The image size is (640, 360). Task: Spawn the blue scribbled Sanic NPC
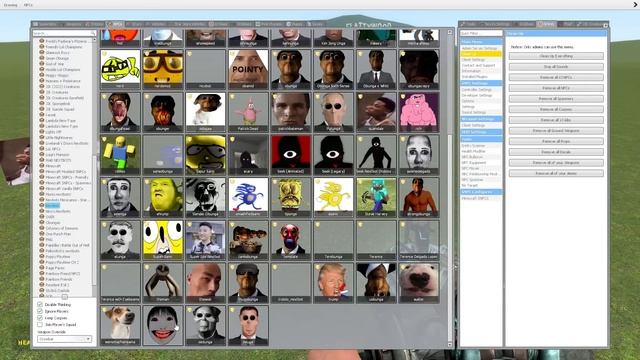pyautogui.click(x=248, y=197)
